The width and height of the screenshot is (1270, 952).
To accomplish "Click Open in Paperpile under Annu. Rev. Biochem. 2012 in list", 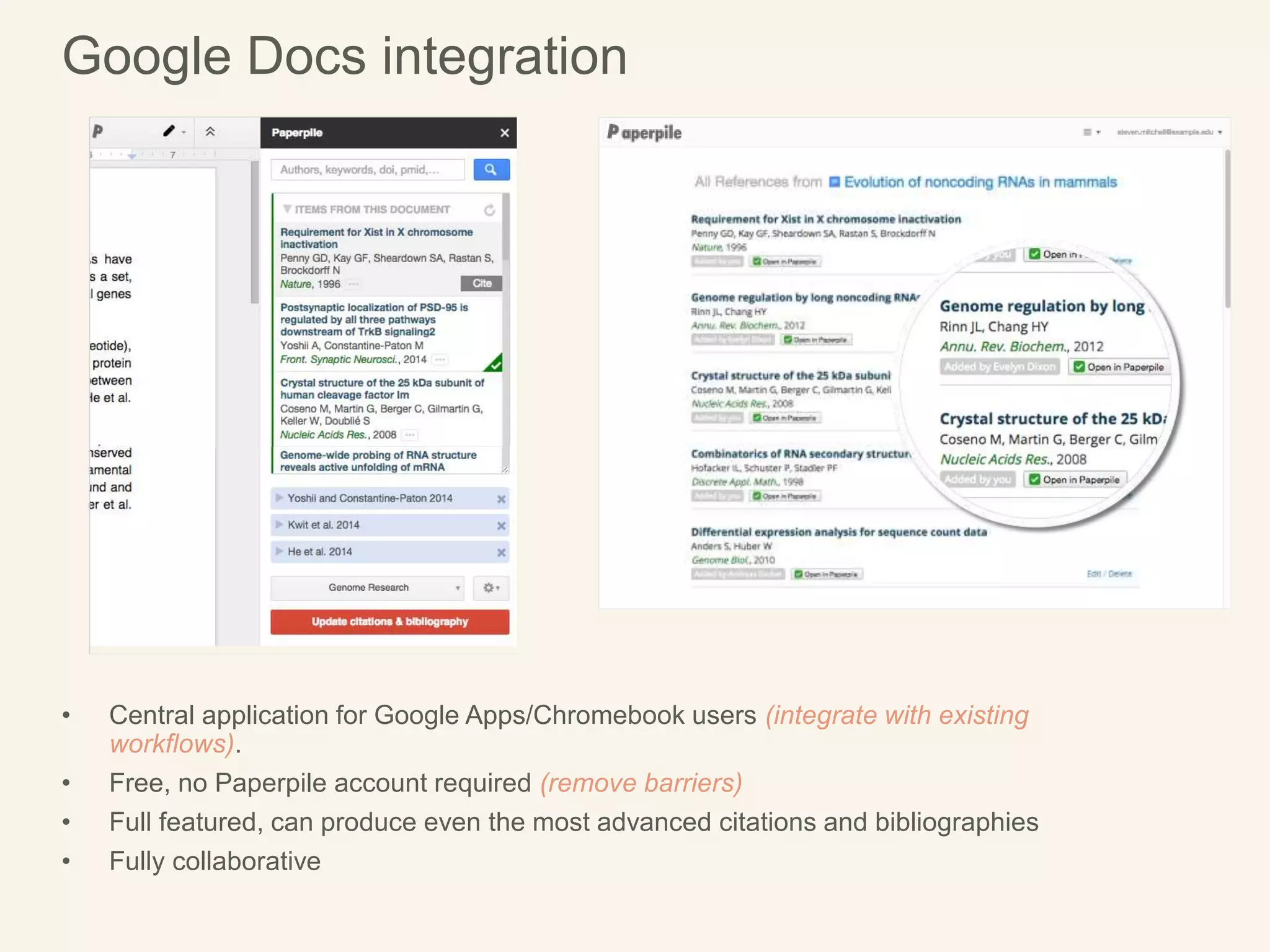I will coord(817,340).
